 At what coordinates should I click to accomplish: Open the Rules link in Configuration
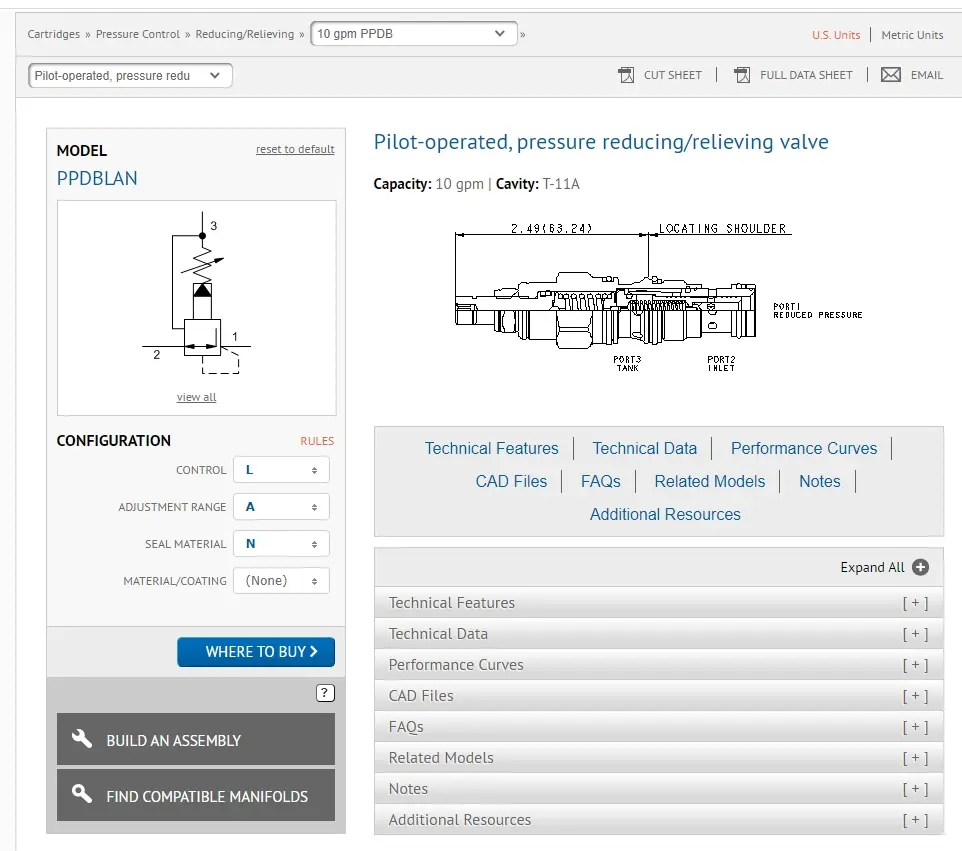point(317,441)
